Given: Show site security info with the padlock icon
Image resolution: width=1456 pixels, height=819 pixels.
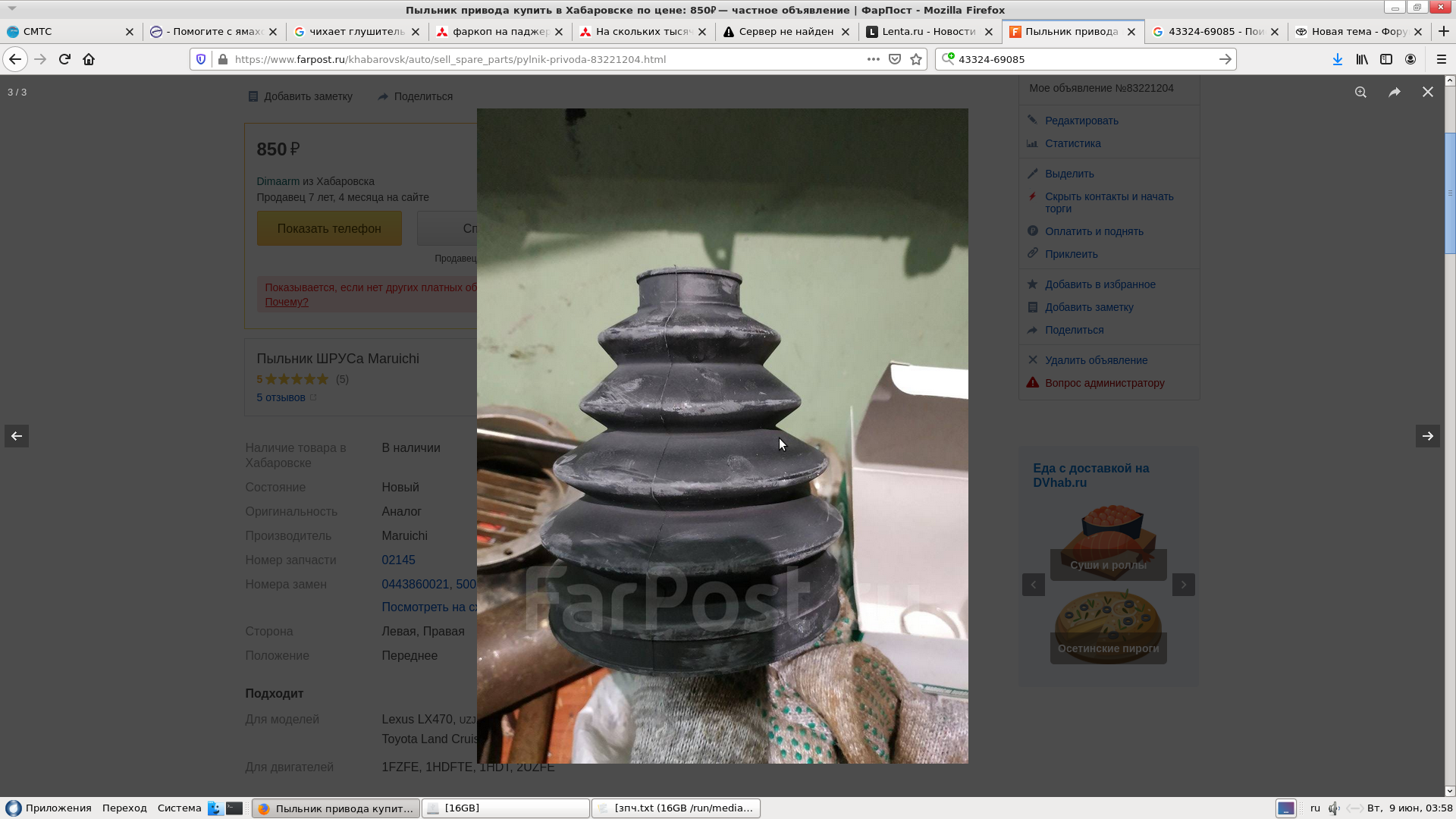Looking at the screenshot, I should (222, 59).
